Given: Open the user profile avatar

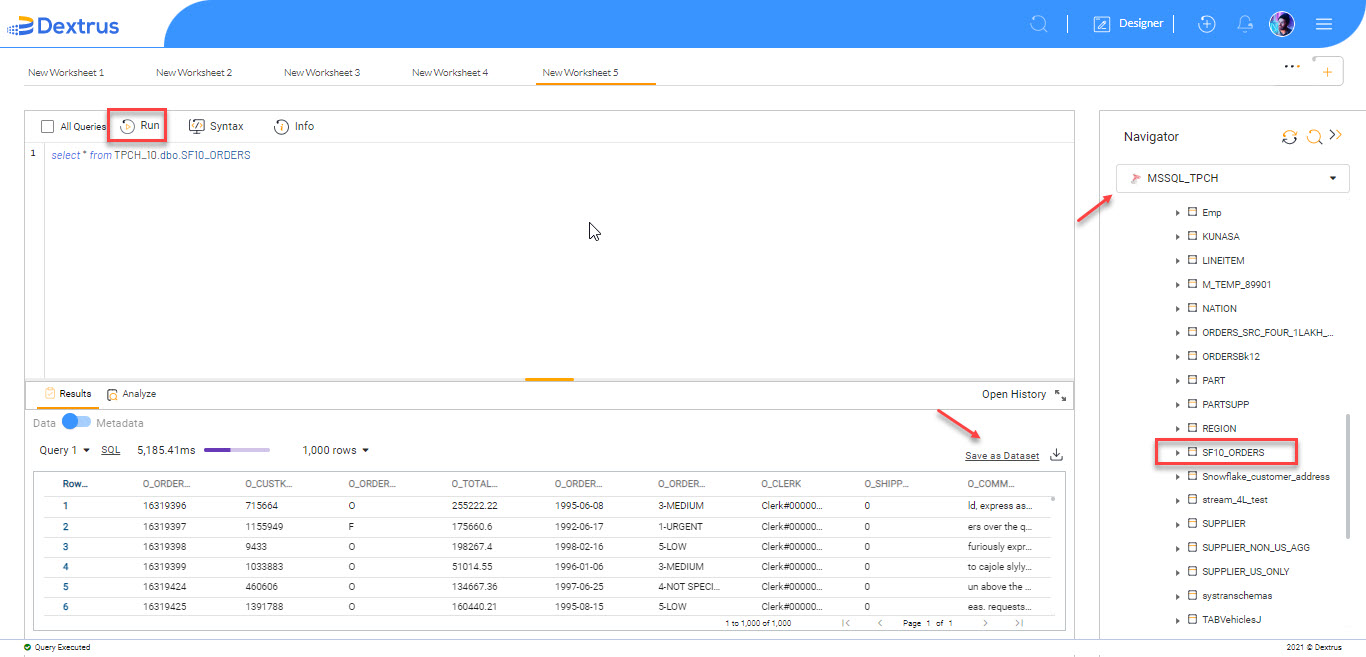Looking at the screenshot, I should pyautogui.click(x=1282, y=24).
